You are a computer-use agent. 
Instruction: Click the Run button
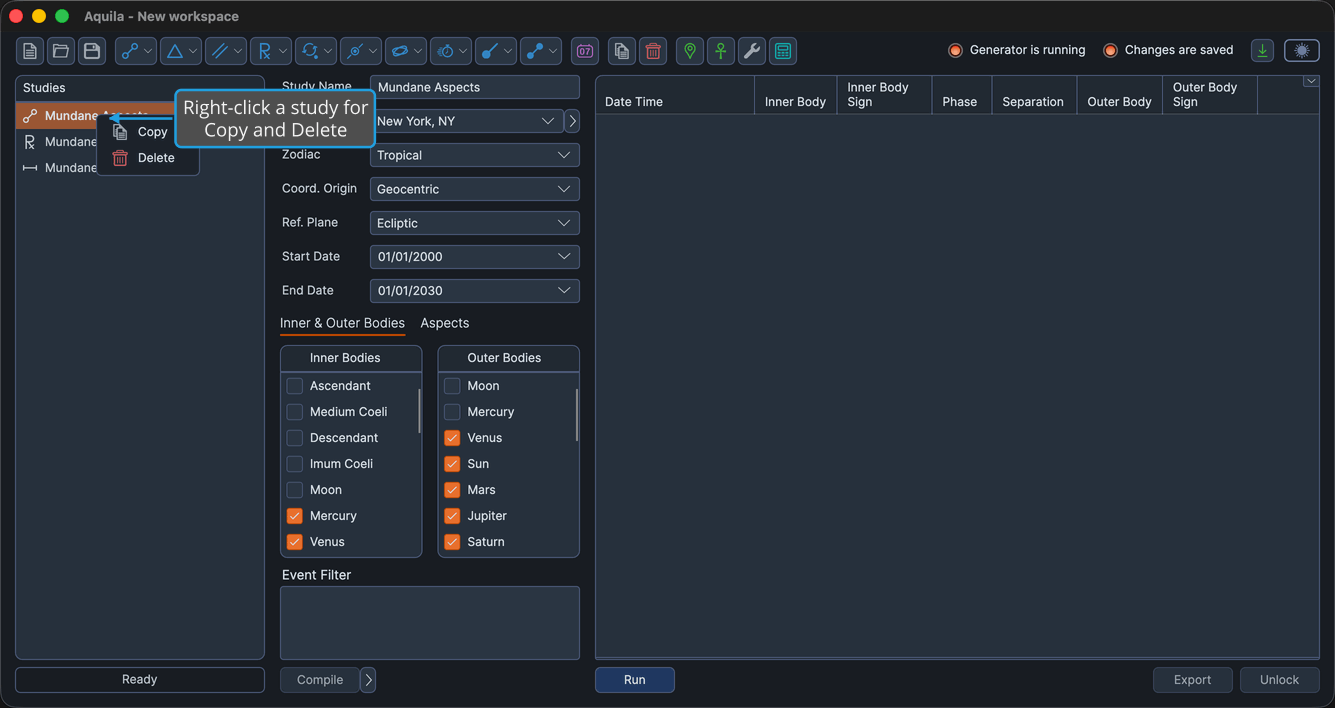click(635, 680)
